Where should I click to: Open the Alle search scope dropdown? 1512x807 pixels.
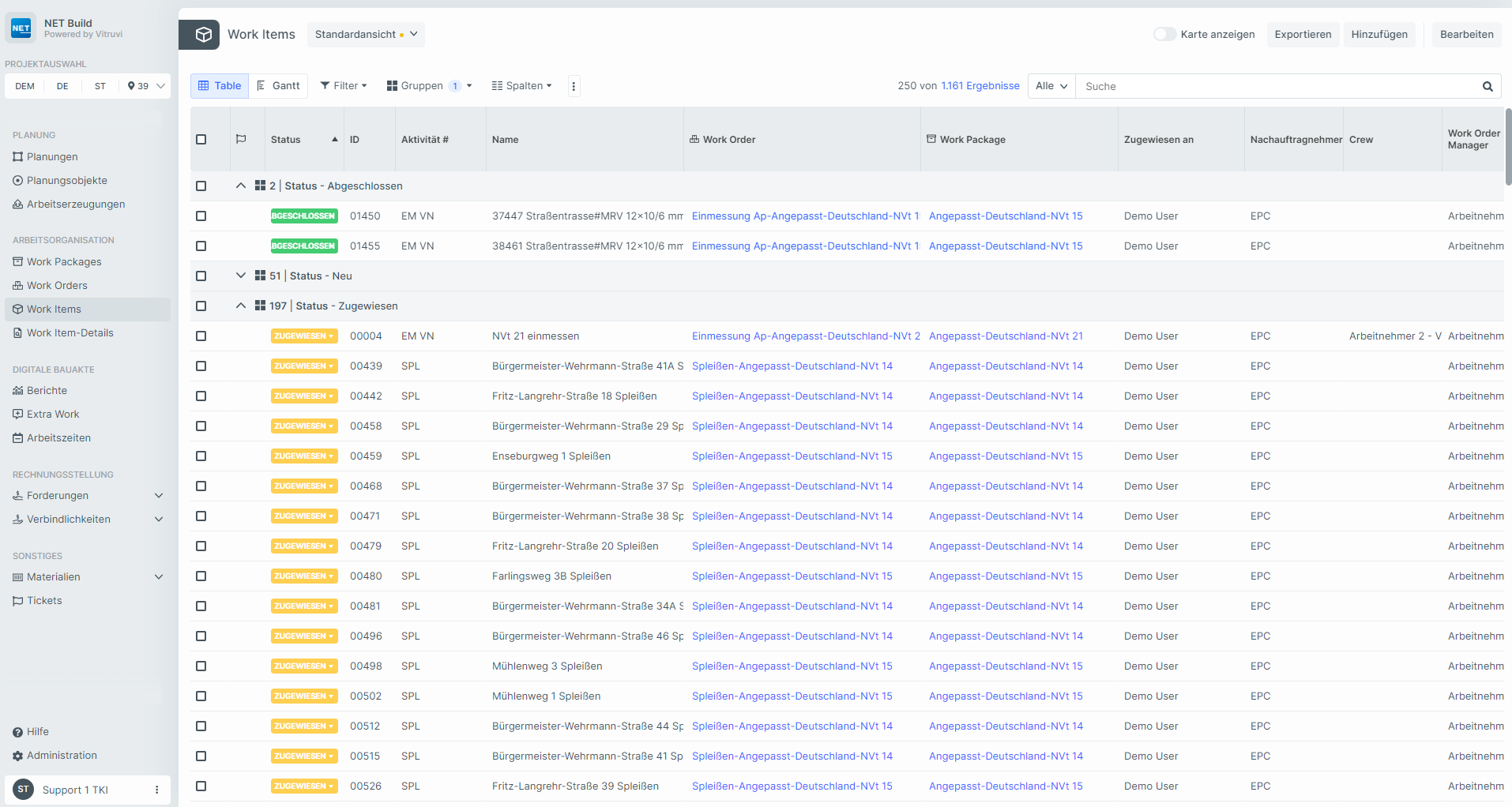(x=1051, y=86)
